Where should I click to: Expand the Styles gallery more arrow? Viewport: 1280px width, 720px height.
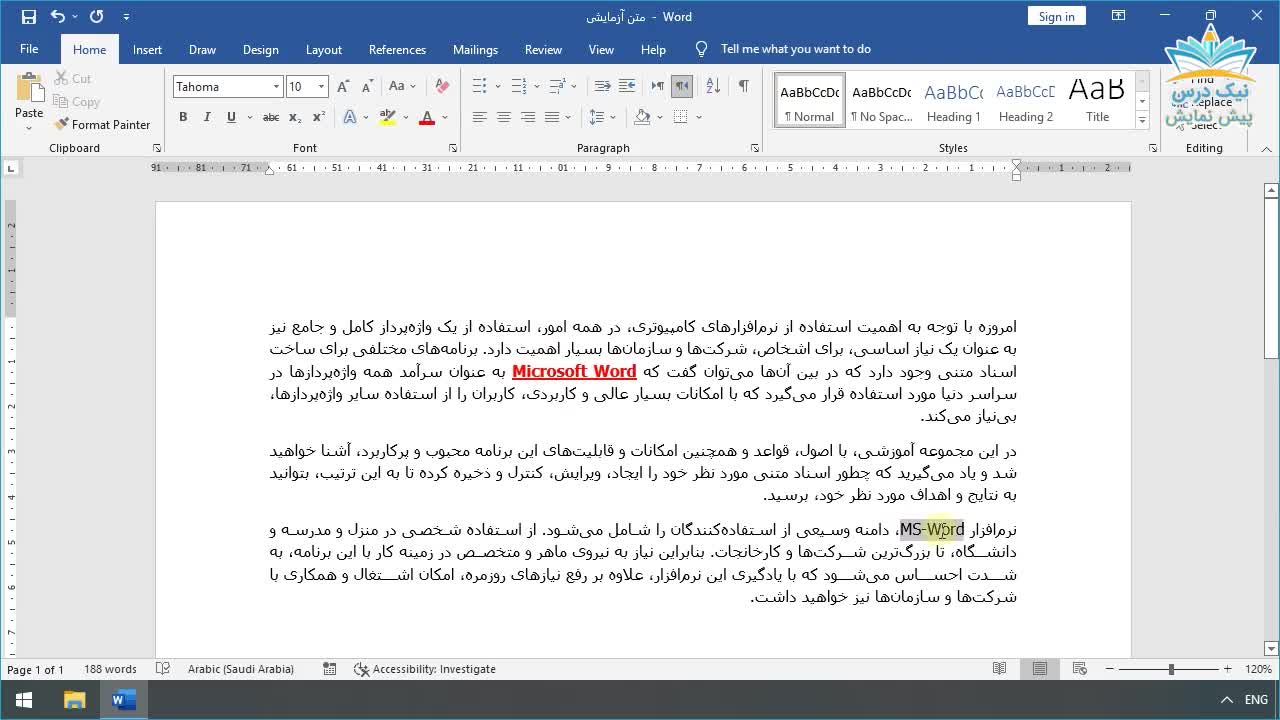click(x=1142, y=120)
